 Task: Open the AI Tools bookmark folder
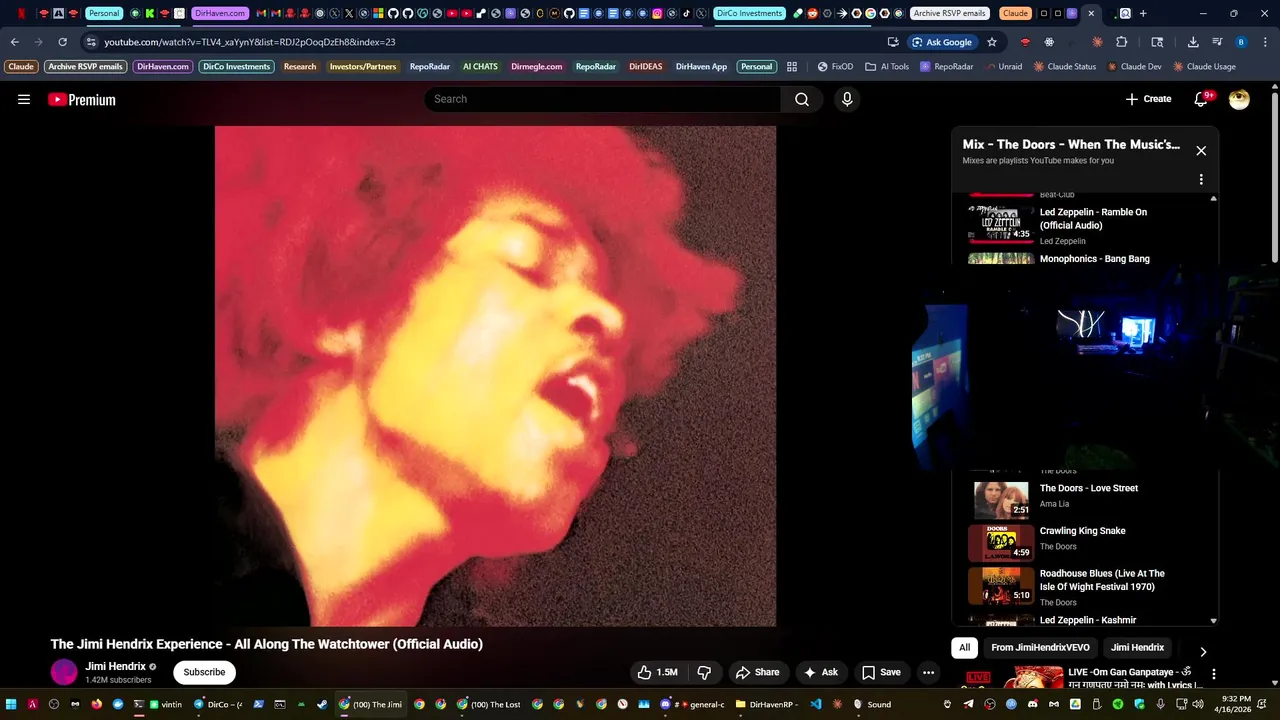coord(887,67)
